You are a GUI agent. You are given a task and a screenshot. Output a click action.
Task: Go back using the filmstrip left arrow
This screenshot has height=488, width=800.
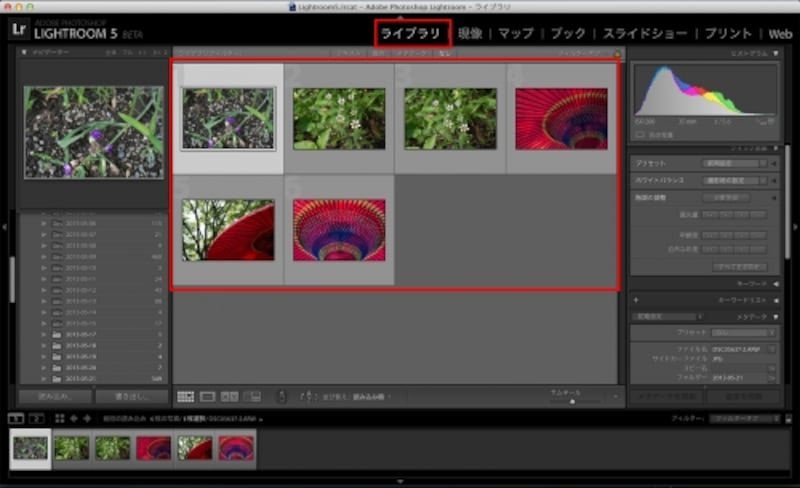tap(73, 419)
